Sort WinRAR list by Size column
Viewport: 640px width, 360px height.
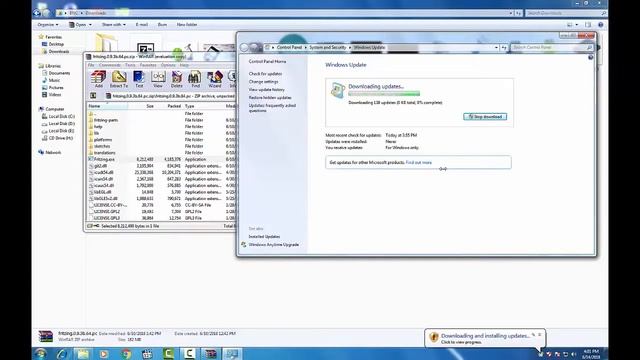coord(142,106)
